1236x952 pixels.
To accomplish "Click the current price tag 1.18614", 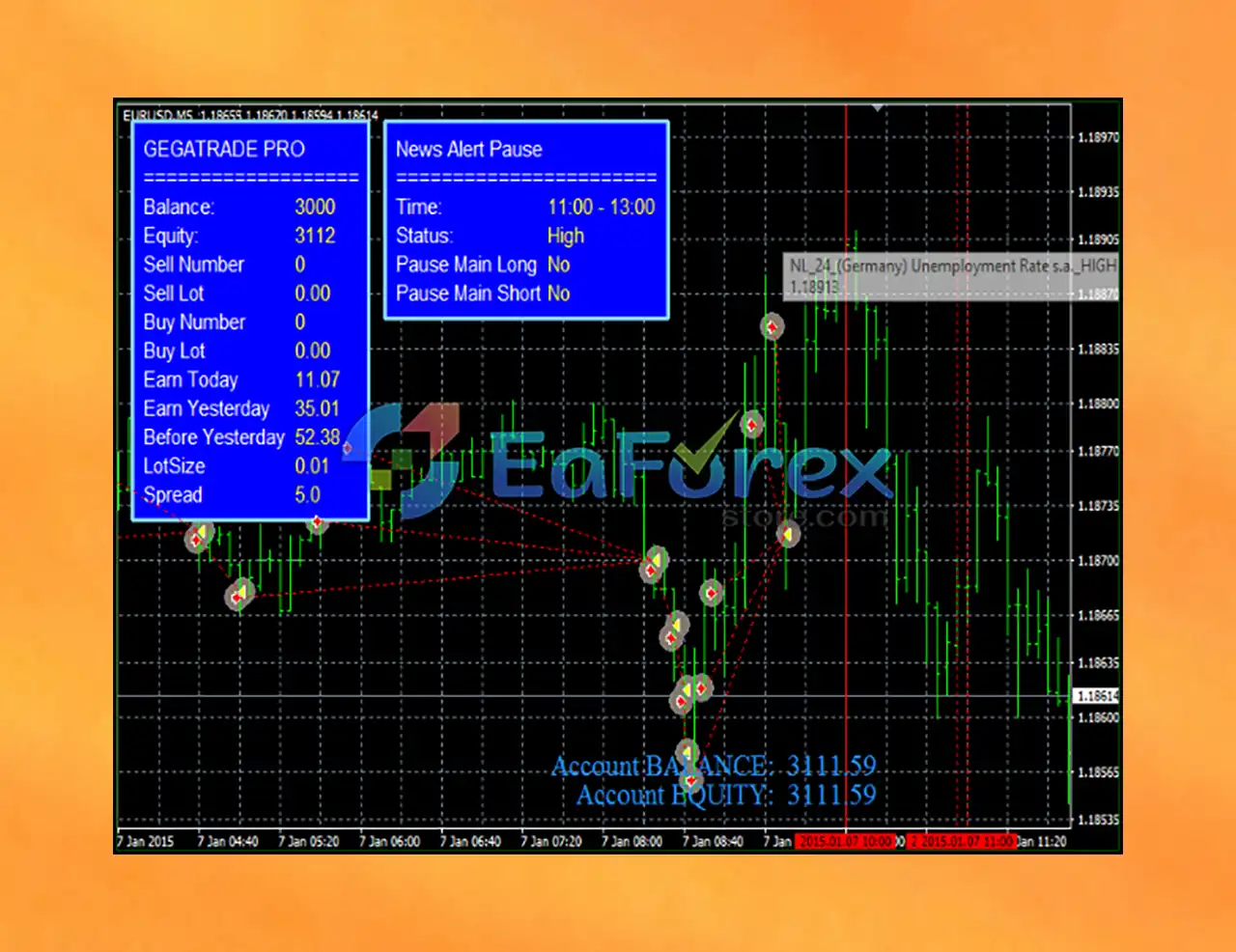I will [x=1096, y=695].
